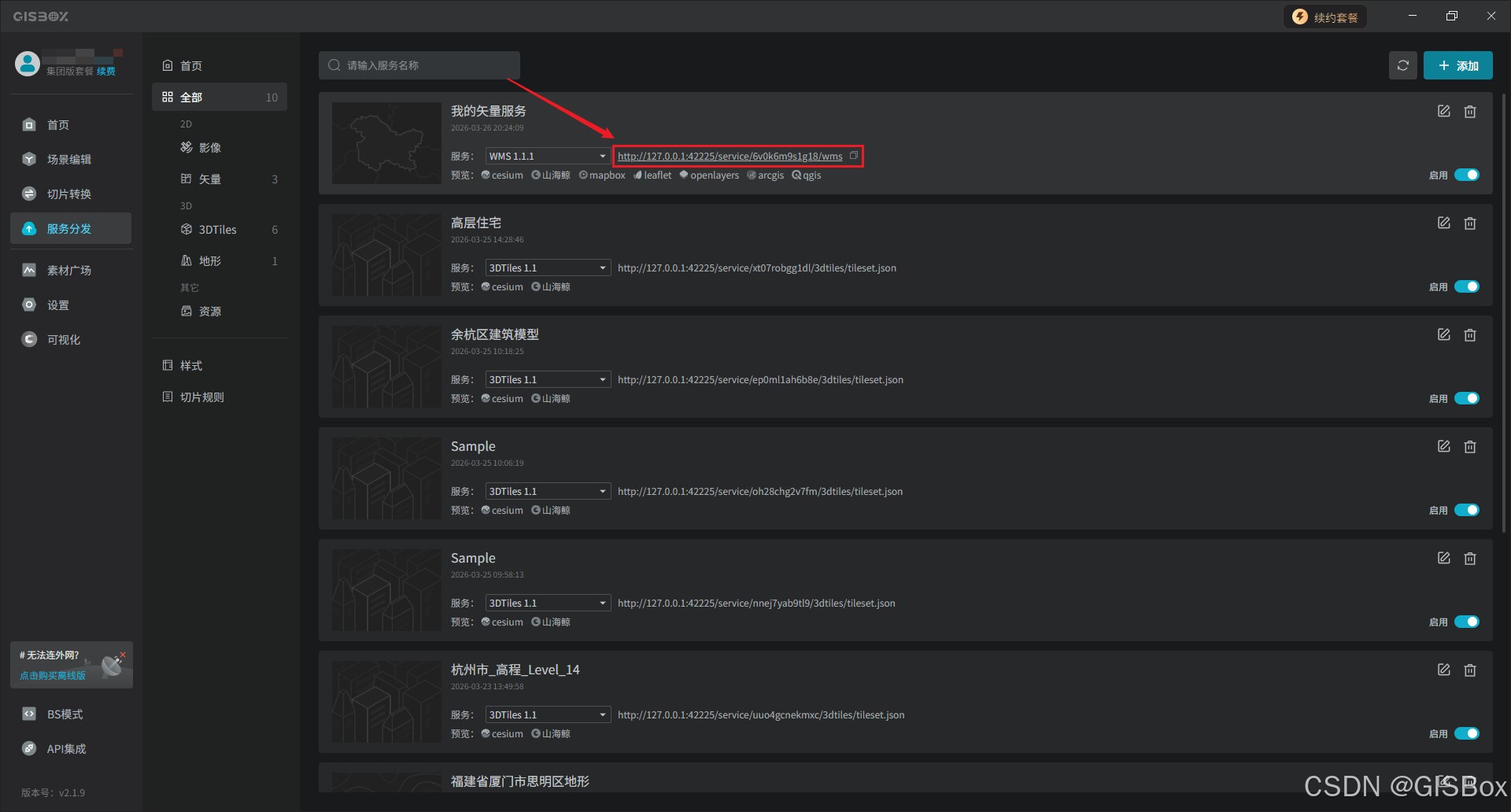Viewport: 1511px width, 812px height.
Task: Toggle the 余杭区建筑模型 enable switch
Action: tap(1466, 398)
